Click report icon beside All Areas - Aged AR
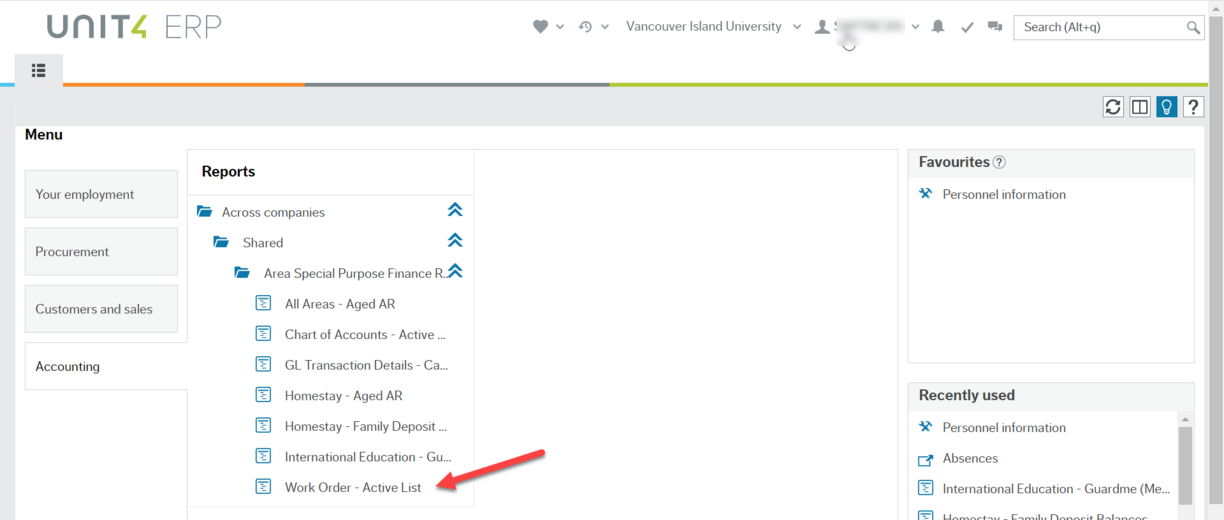This screenshot has width=1224, height=520. point(263,303)
